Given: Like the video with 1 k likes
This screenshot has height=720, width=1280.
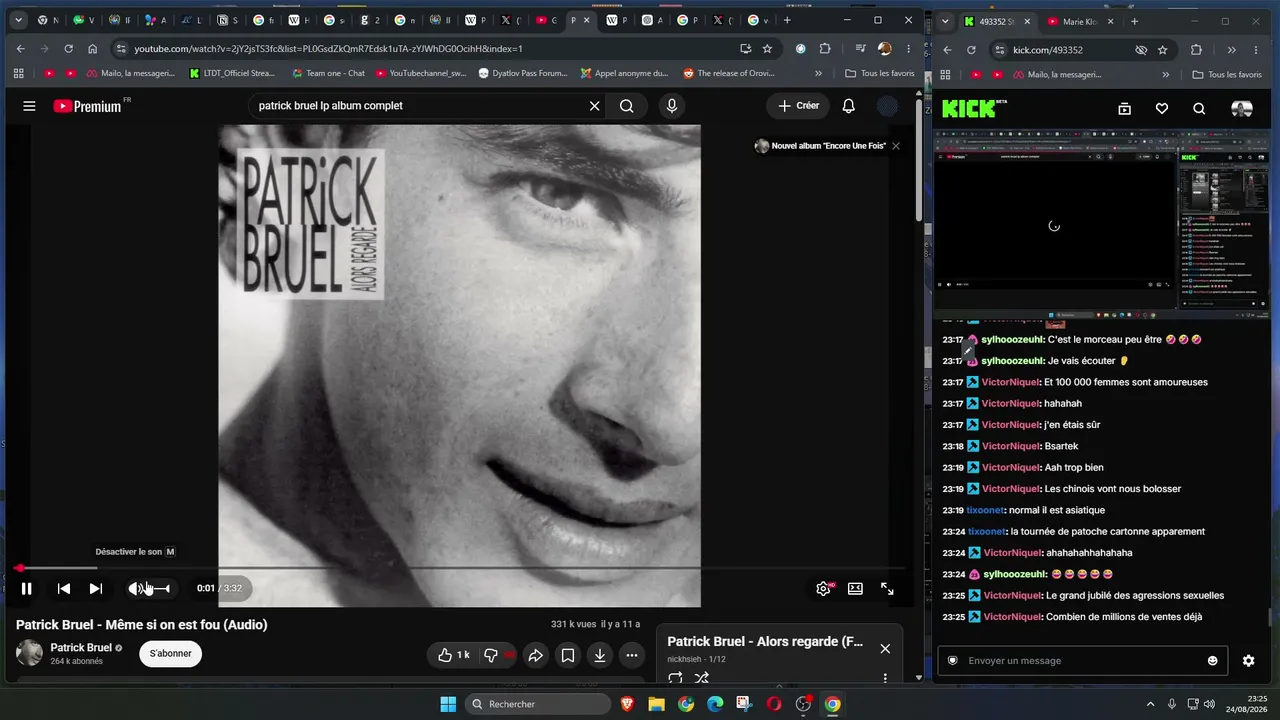Looking at the screenshot, I should point(453,656).
